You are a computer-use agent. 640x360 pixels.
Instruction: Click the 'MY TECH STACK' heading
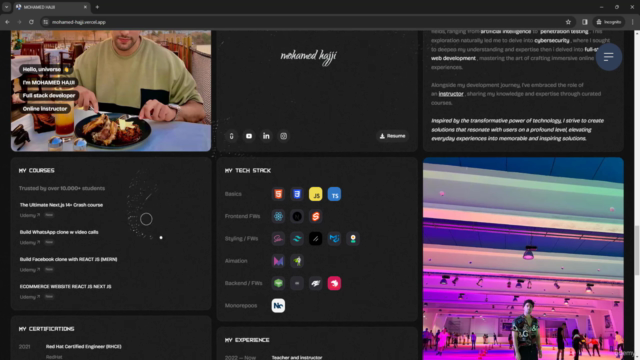tap(248, 171)
